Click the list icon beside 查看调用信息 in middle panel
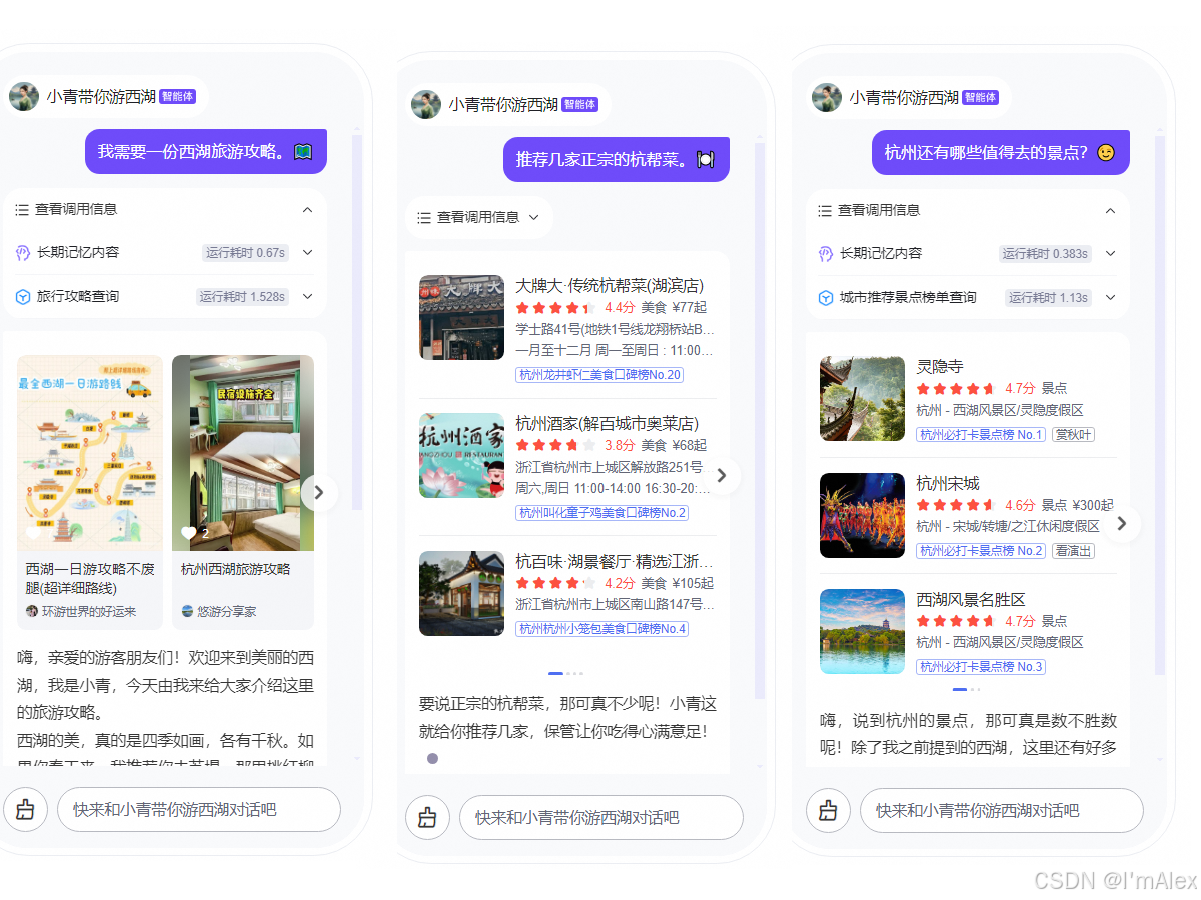 (424, 217)
